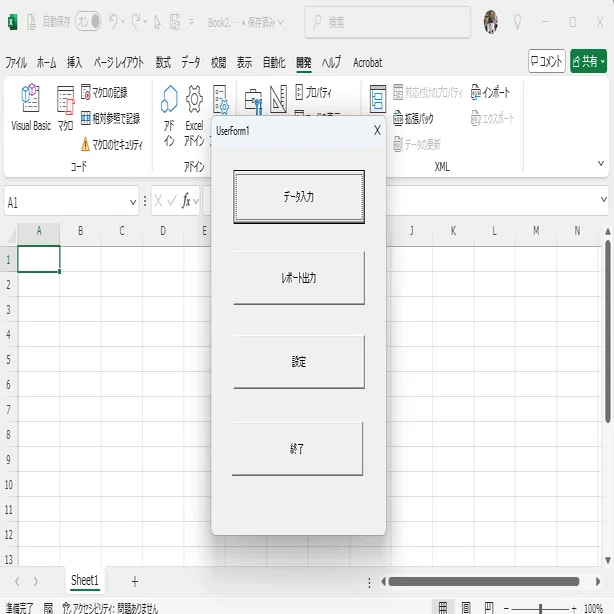Select the Sheet1 tab

coord(85,580)
